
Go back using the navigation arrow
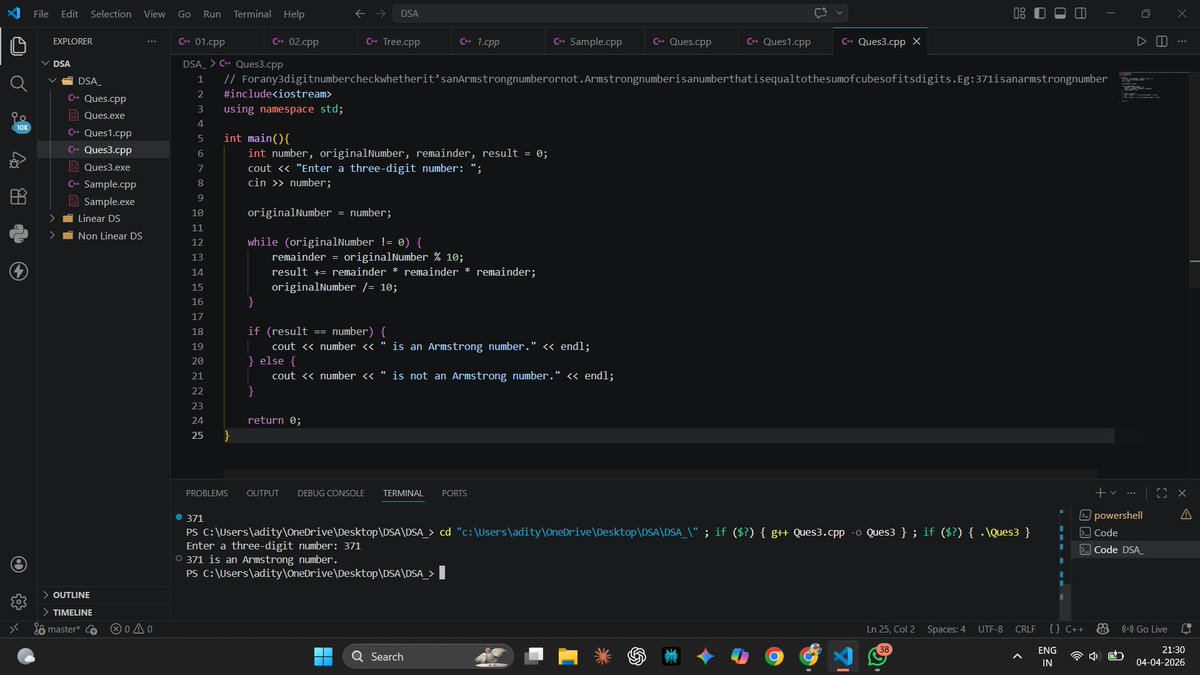[x=360, y=14]
